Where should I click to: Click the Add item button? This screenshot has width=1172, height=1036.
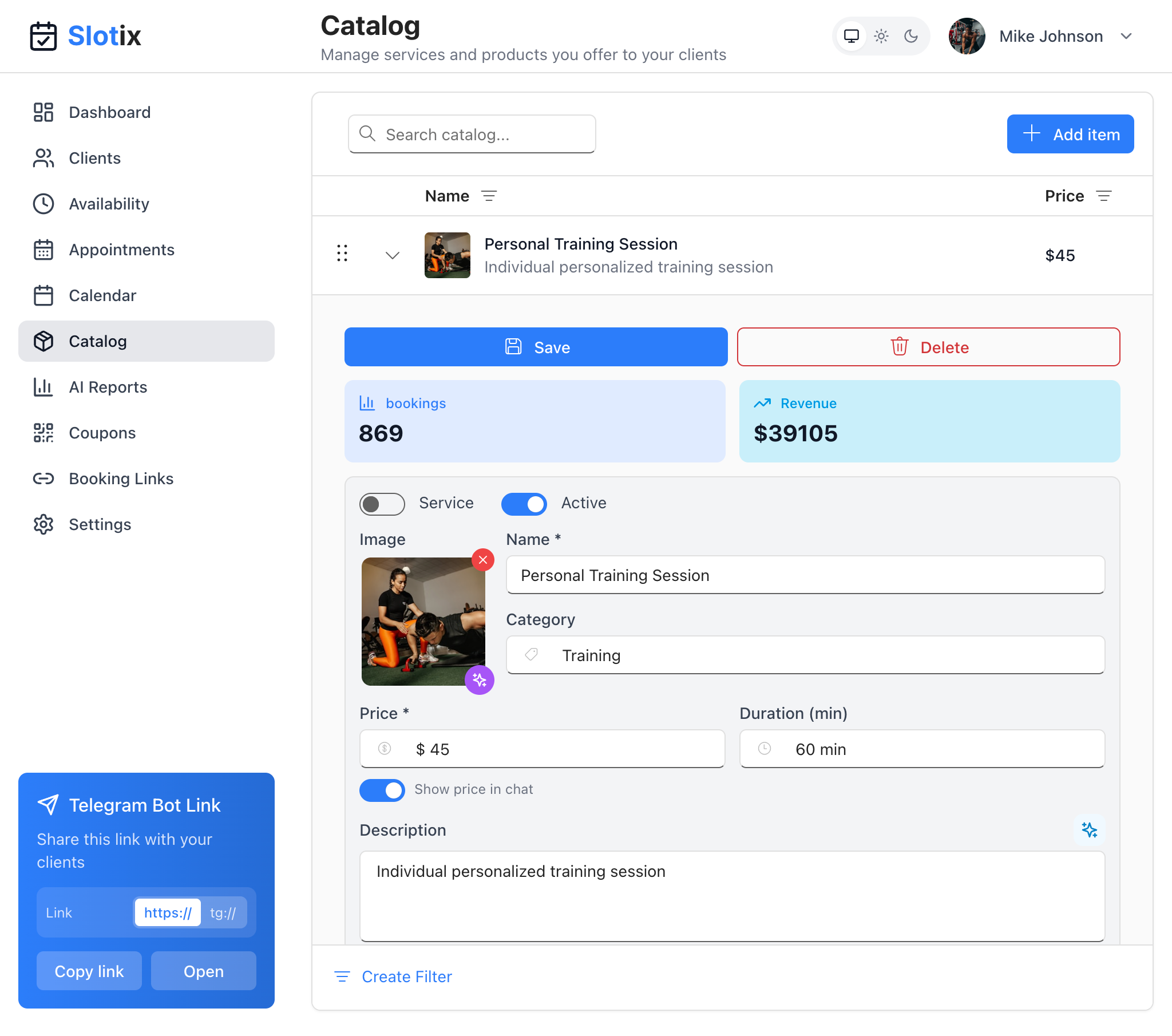point(1070,135)
